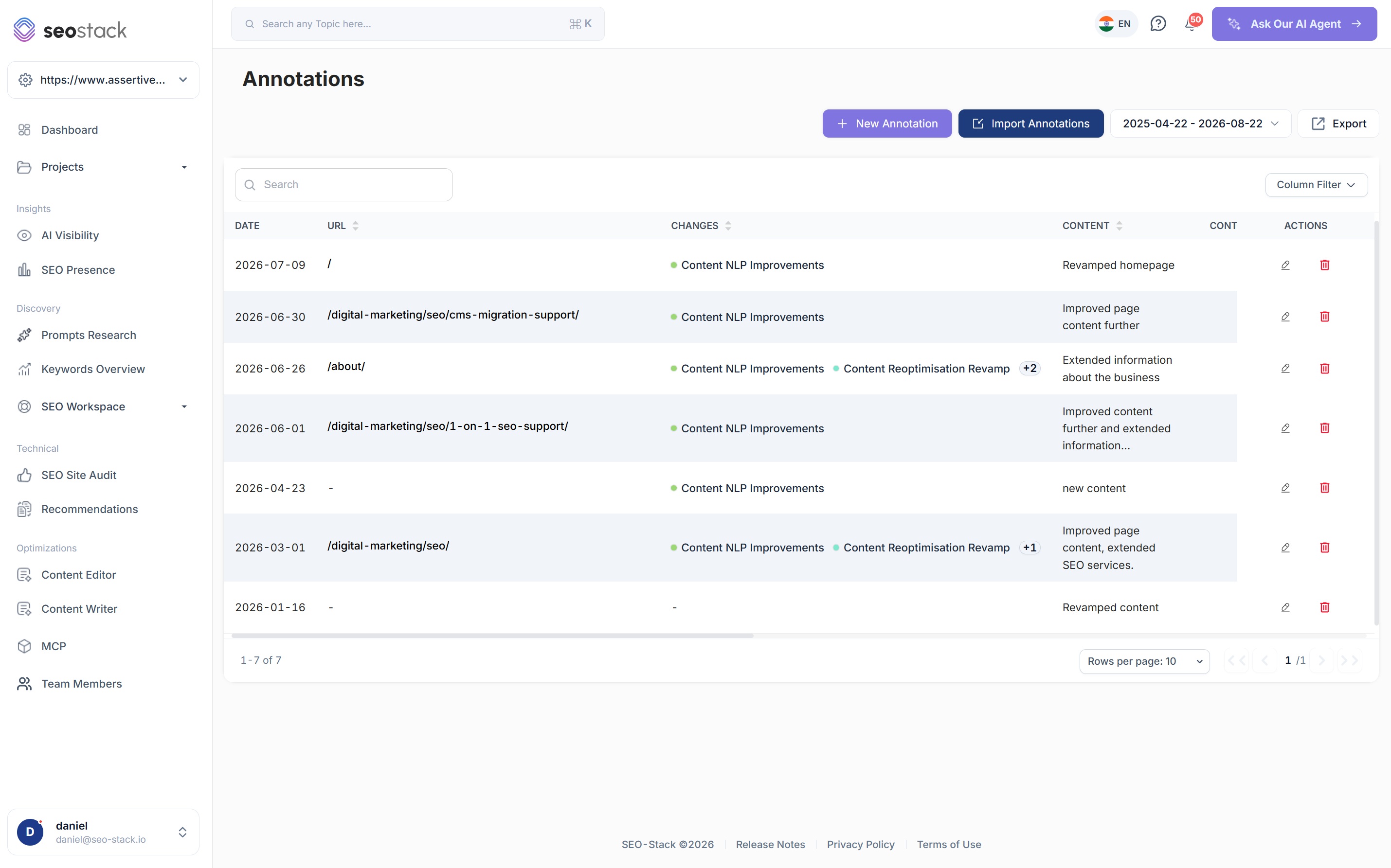Open the MCP page
The width and height of the screenshot is (1391, 868).
coord(54,646)
